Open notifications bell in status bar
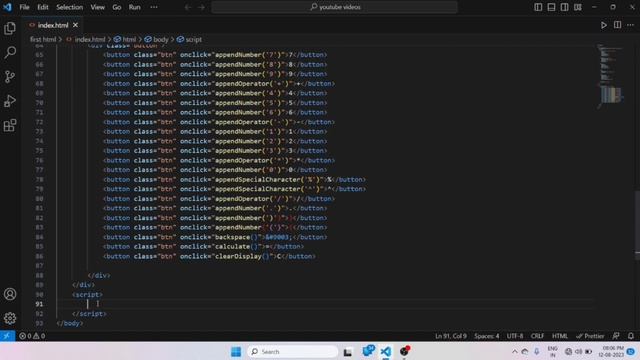Image resolution: width=640 pixels, height=360 pixels. pyautogui.click(x=631, y=336)
